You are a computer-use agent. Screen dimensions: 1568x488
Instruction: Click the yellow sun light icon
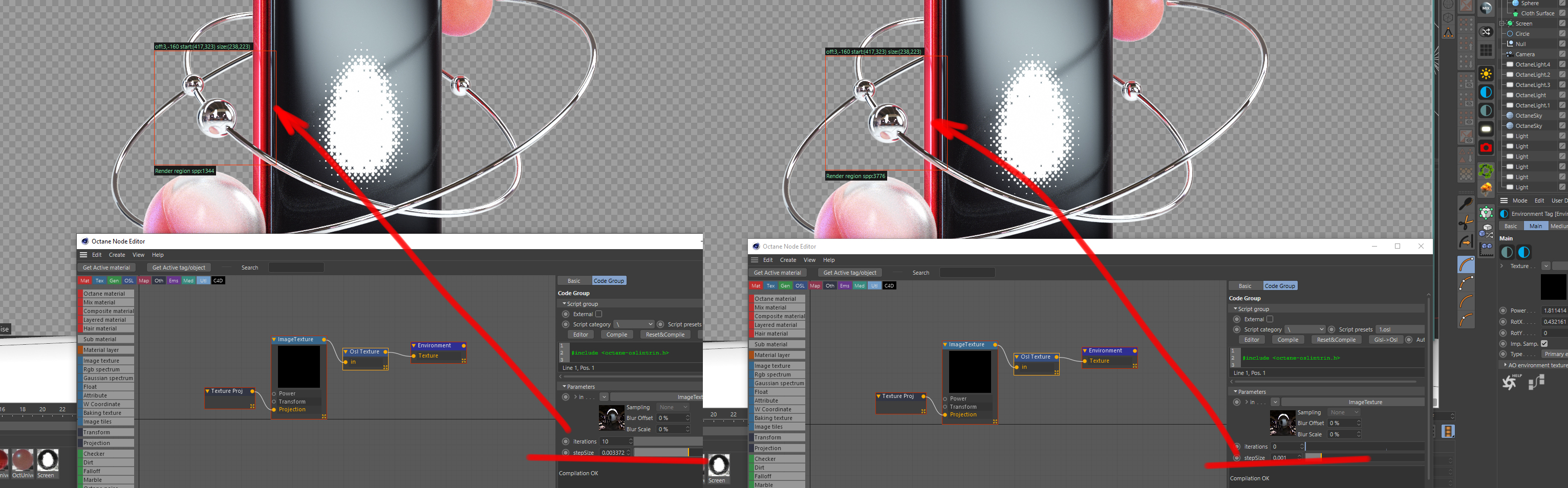tap(1486, 74)
